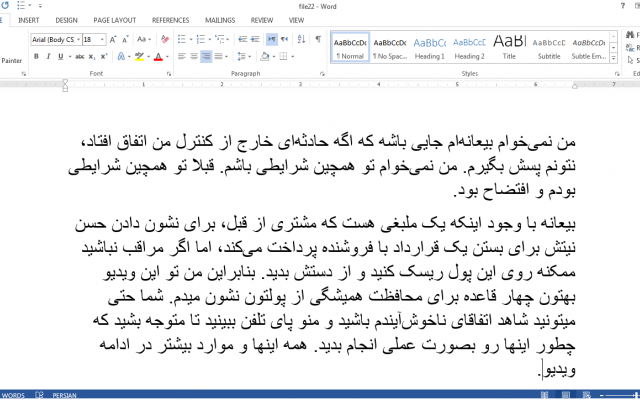Expand font color options arrow
Image resolution: width=640 pixels, height=400 pixels.
point(167,56)
